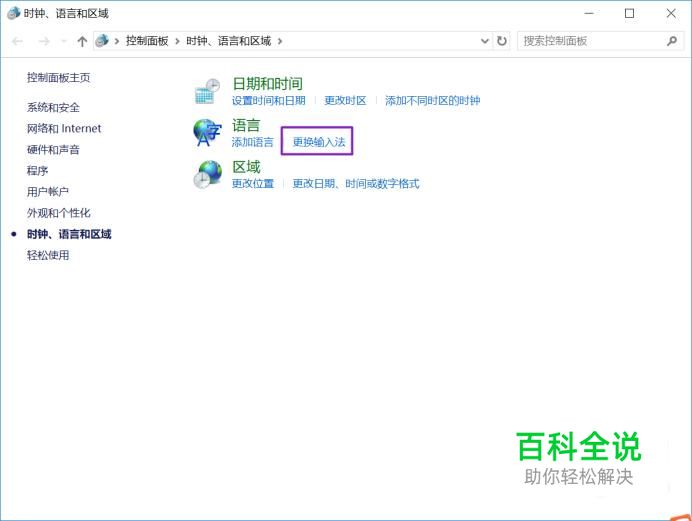Click 添加语言 link

pyautogui.click(x=253, y=142)
